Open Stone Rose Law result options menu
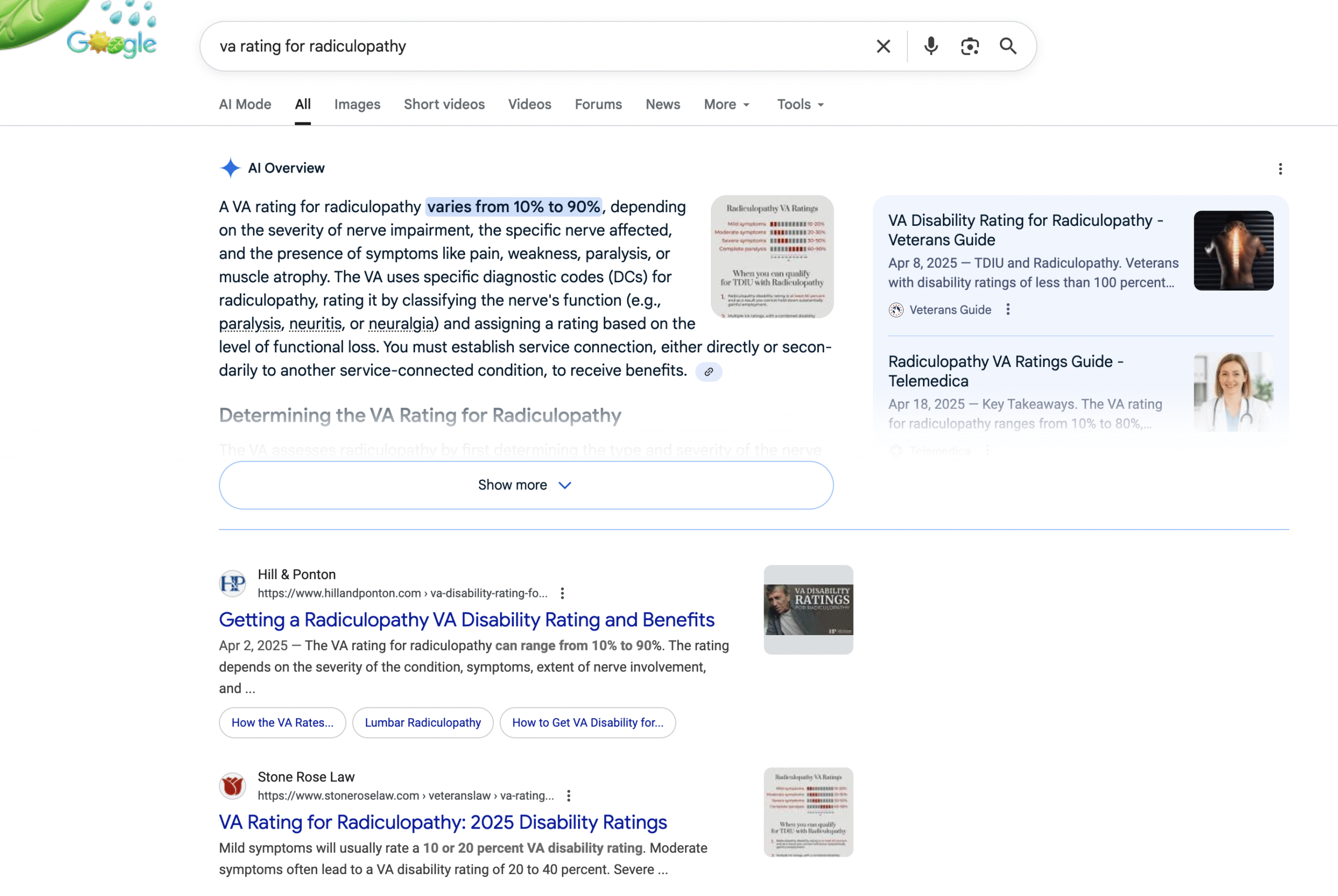 (569, 796)
